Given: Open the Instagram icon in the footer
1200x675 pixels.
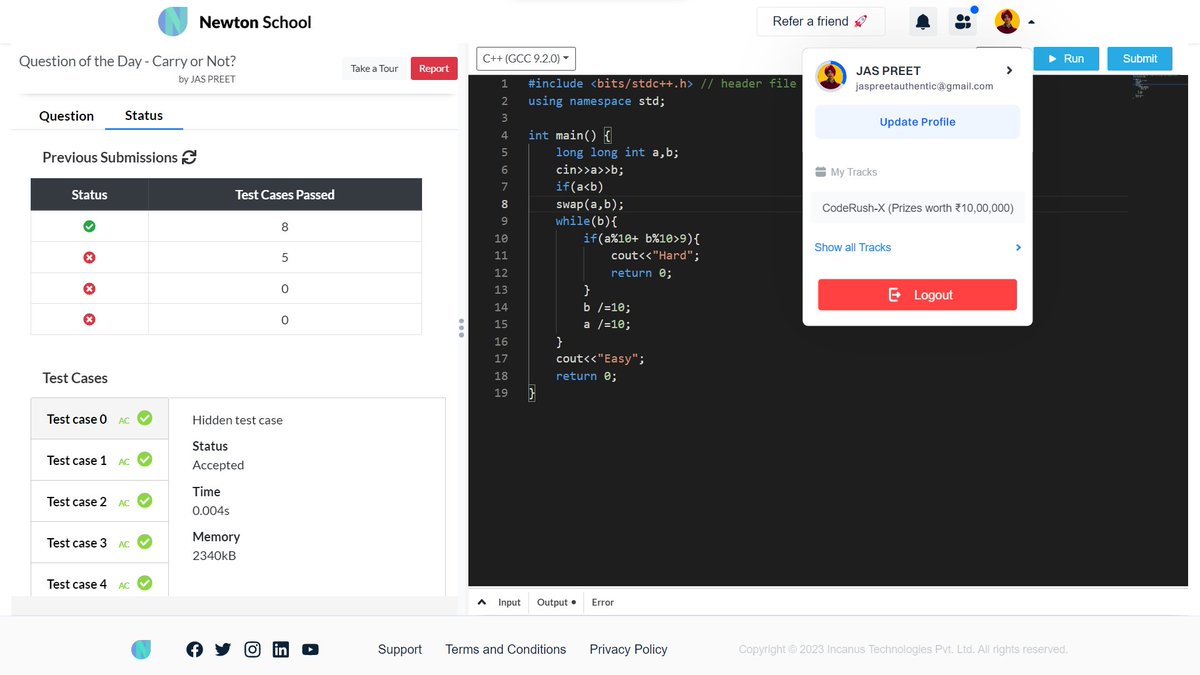Looking at the screenshot, I should [x=252, y=649].
